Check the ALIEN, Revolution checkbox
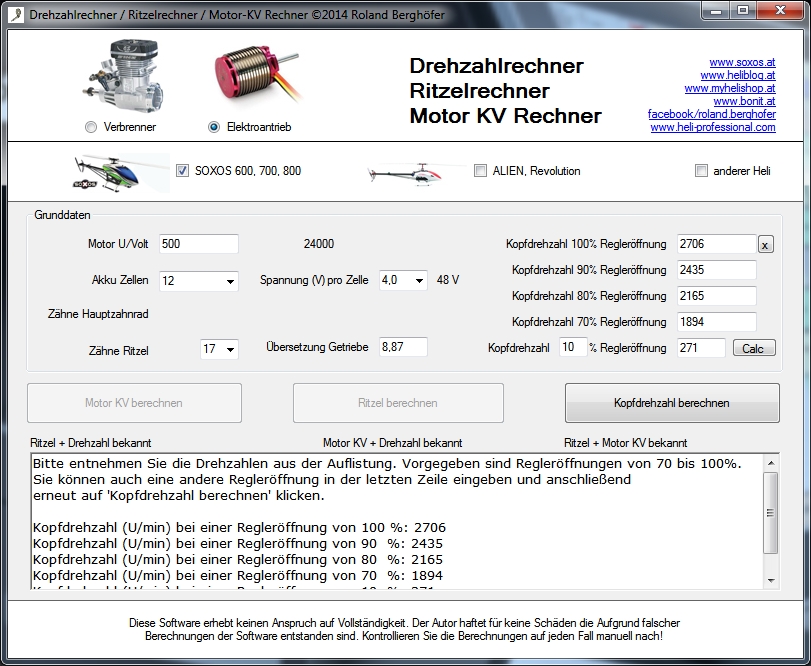 pos(480,171)
